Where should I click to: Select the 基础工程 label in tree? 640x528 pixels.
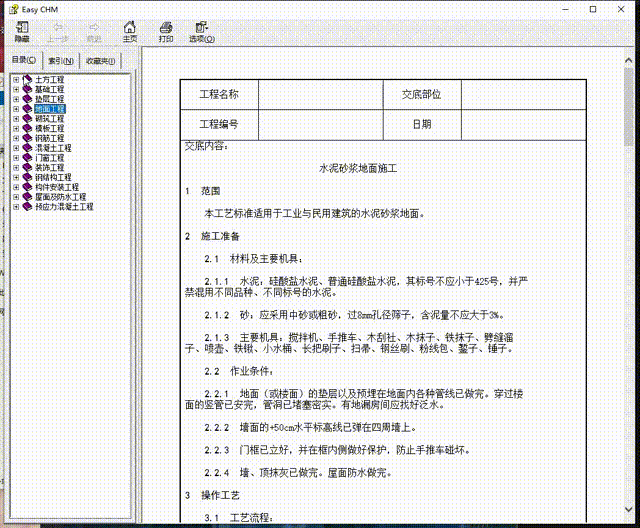tap(49, 89)
